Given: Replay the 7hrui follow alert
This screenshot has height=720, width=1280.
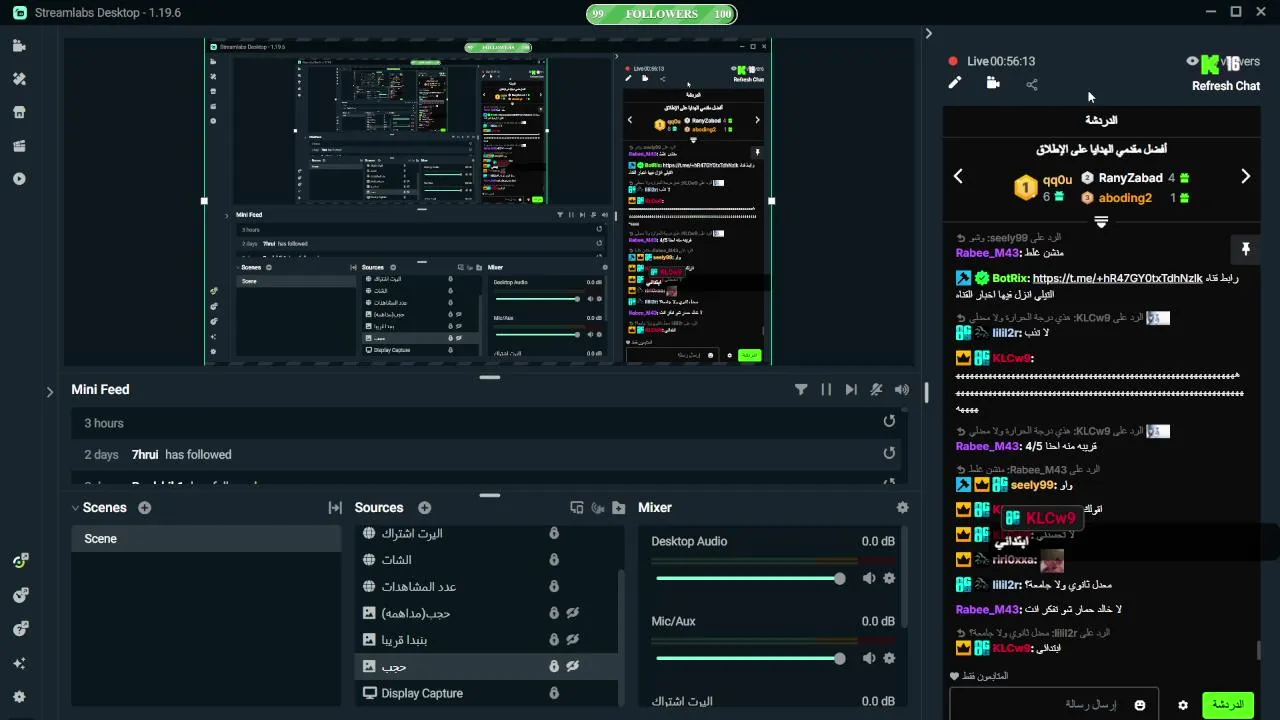Looking at the screenshot, I should tap(889, 454).
